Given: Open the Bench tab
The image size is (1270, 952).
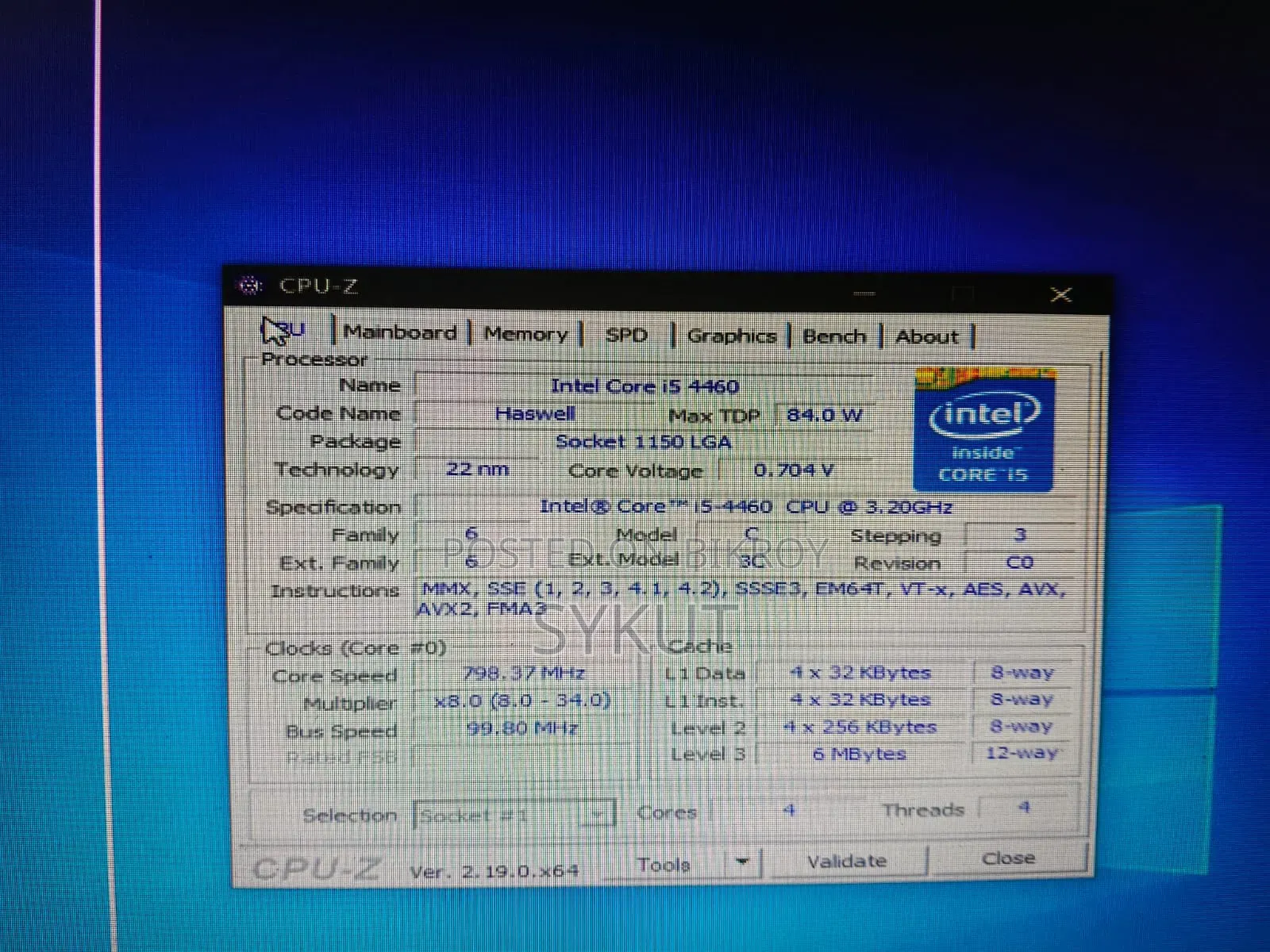Looking at the screenshot, I should (x=833, y=336).
